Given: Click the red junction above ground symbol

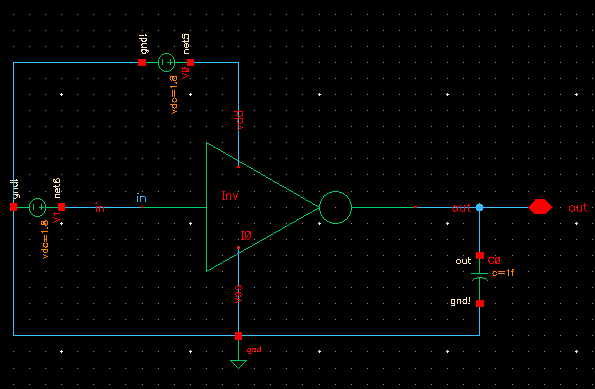Looking at the screenshot, I should tap(238, 336).
